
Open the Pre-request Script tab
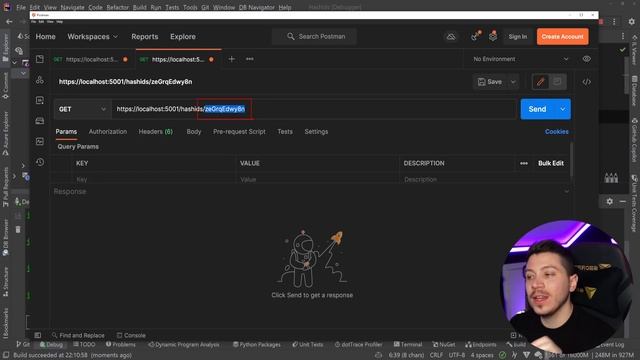239,131
